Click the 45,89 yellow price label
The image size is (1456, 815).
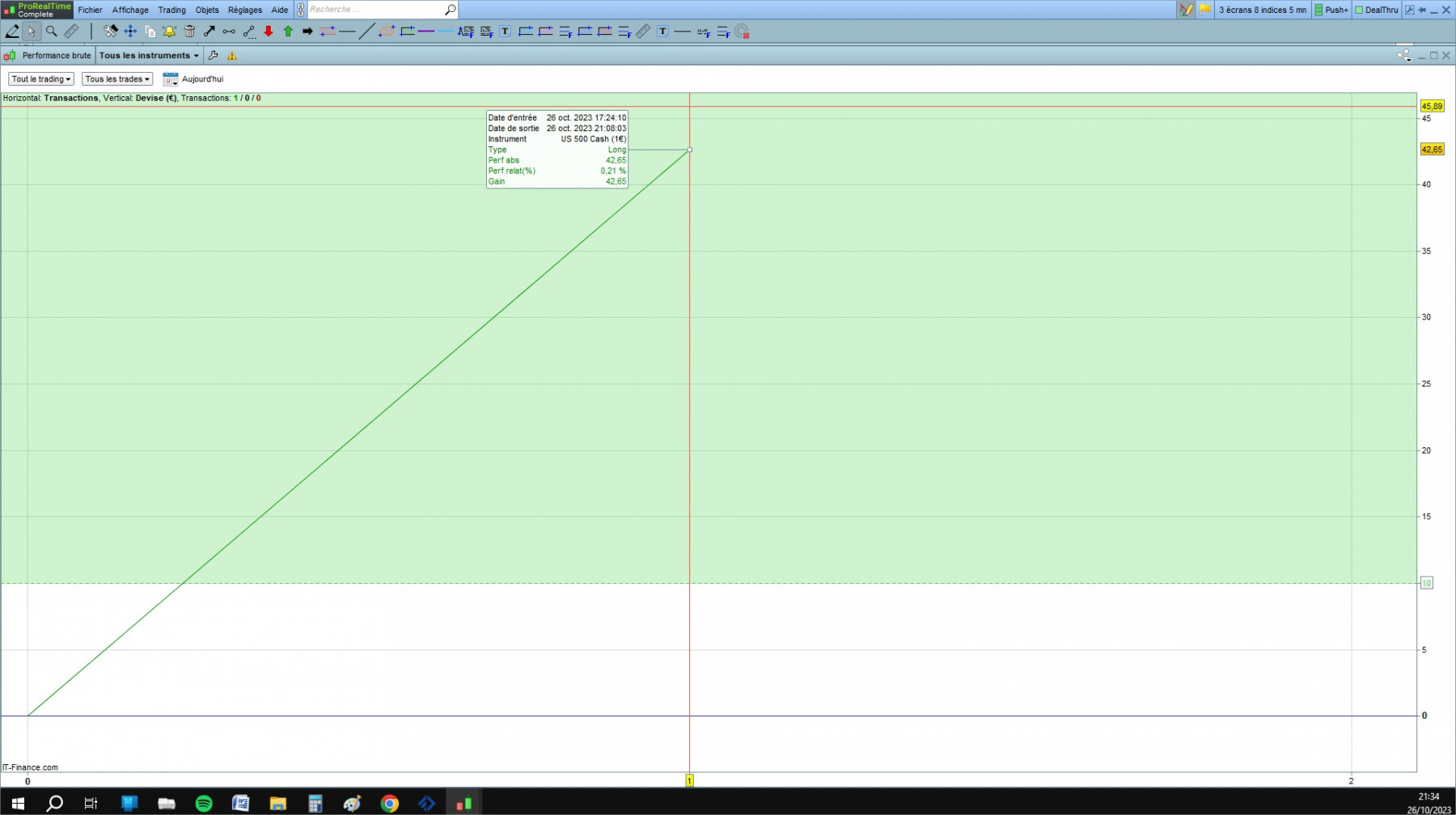pyautogui.click(x=1432, y=107)
